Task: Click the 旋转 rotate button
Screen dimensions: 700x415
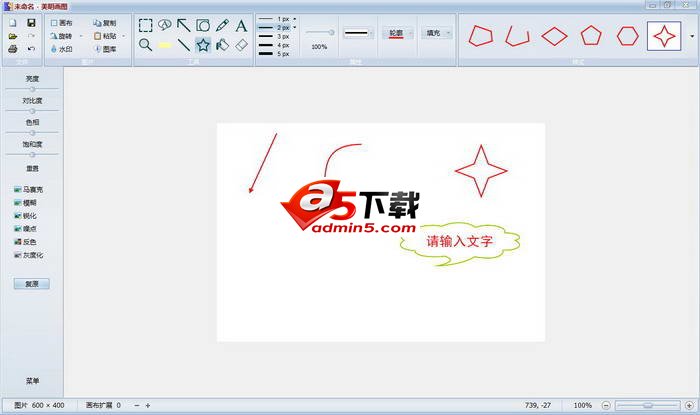Action: (62, 36)
